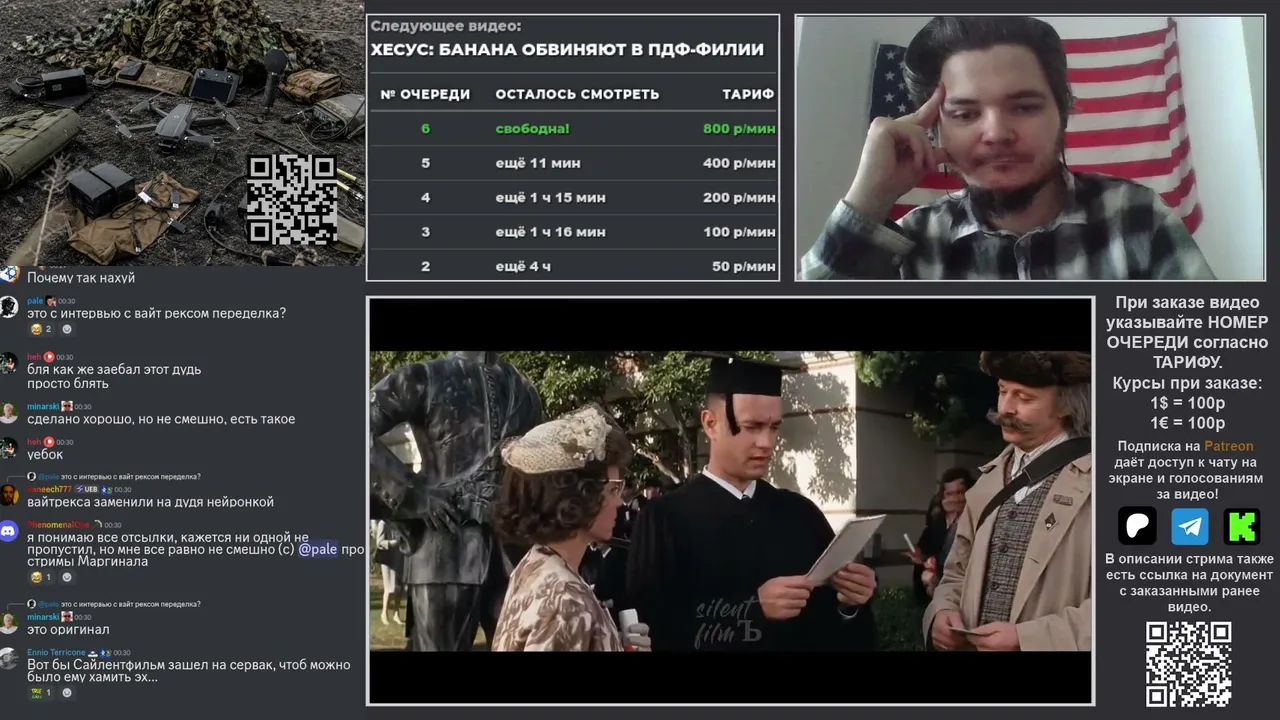Open the reply preview above vaneech777's message
Image resolution: width=1280 pixels, height=720 pixels.
[x=113, y=476]
